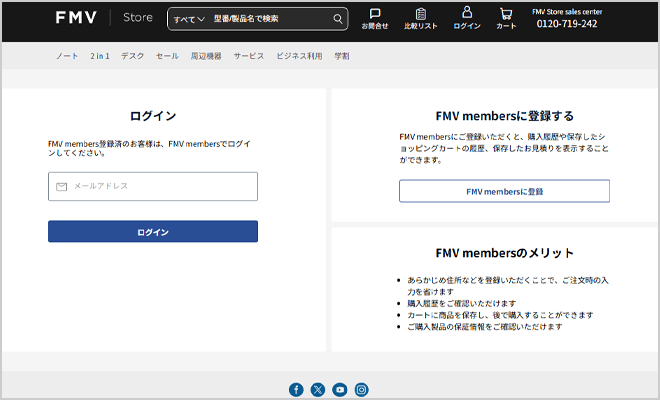The image size is (660, 400).
Task: Open the デスク menu
Action: point(133,56)
